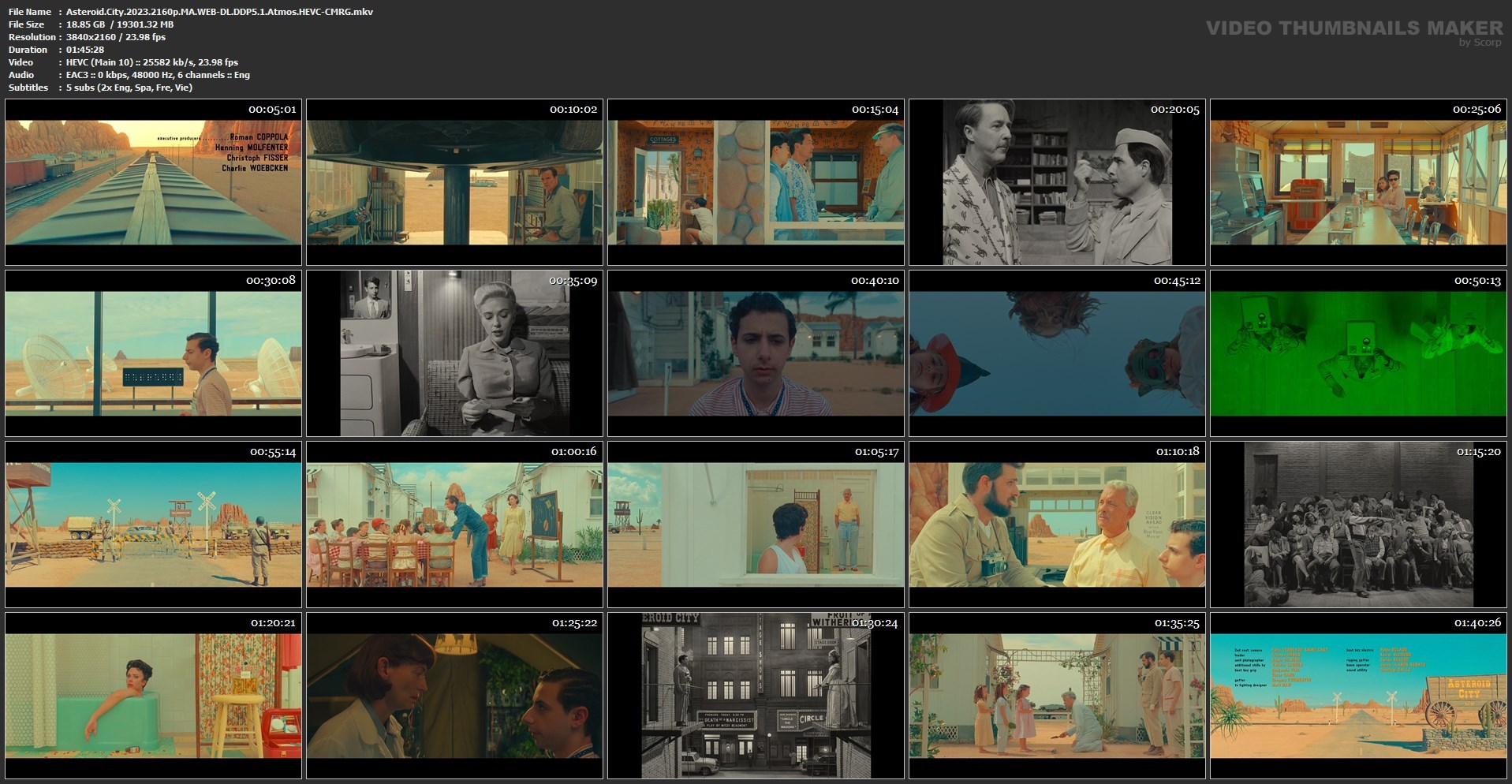Open the thumbnail at 01:10:18
Image resolution: width=1512 pixels, height=784 pixels.
pos(1057,525)
